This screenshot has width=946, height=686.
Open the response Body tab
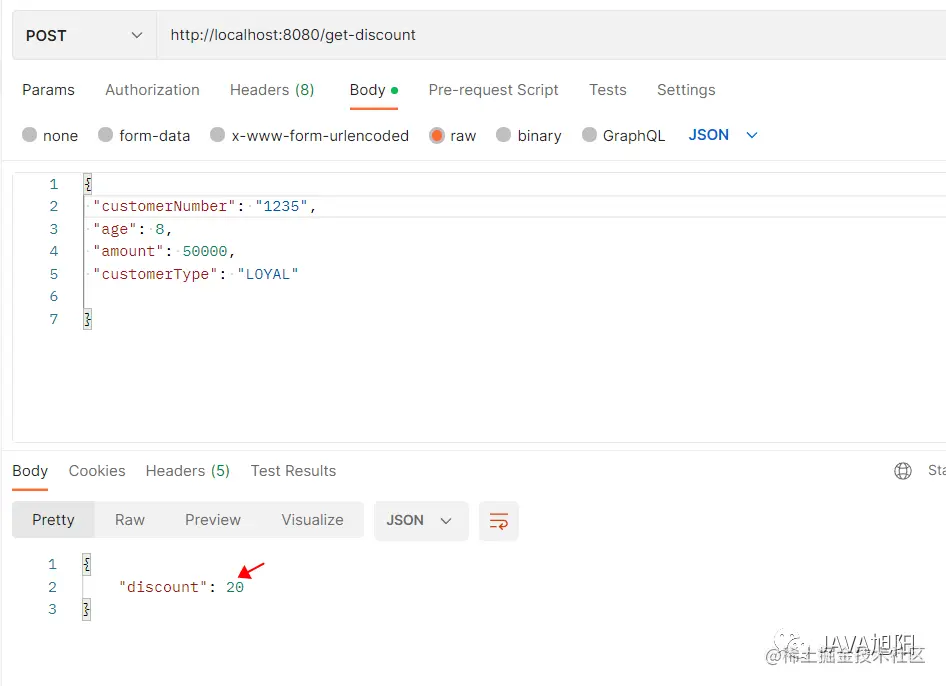click(30, 471)
